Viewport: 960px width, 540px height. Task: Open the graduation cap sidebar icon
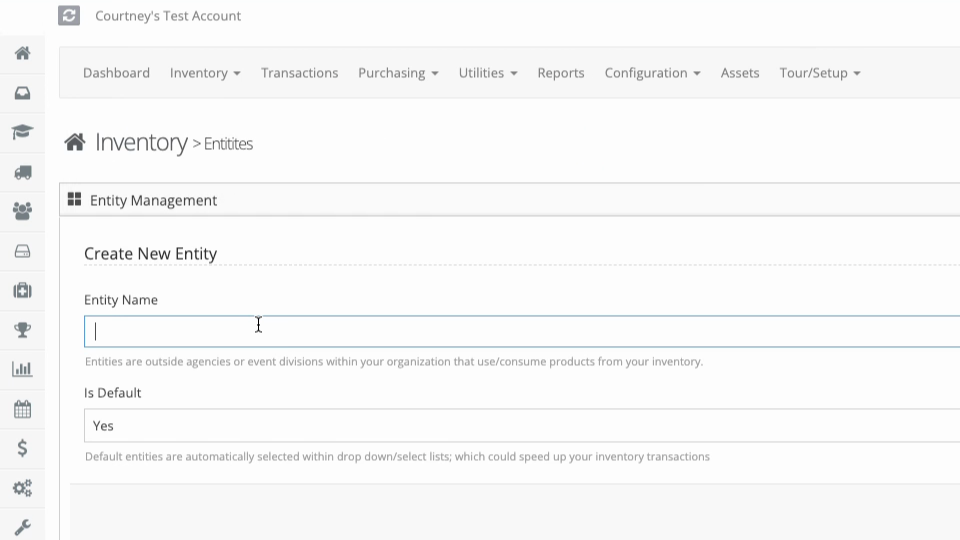(x=23, y=132)
